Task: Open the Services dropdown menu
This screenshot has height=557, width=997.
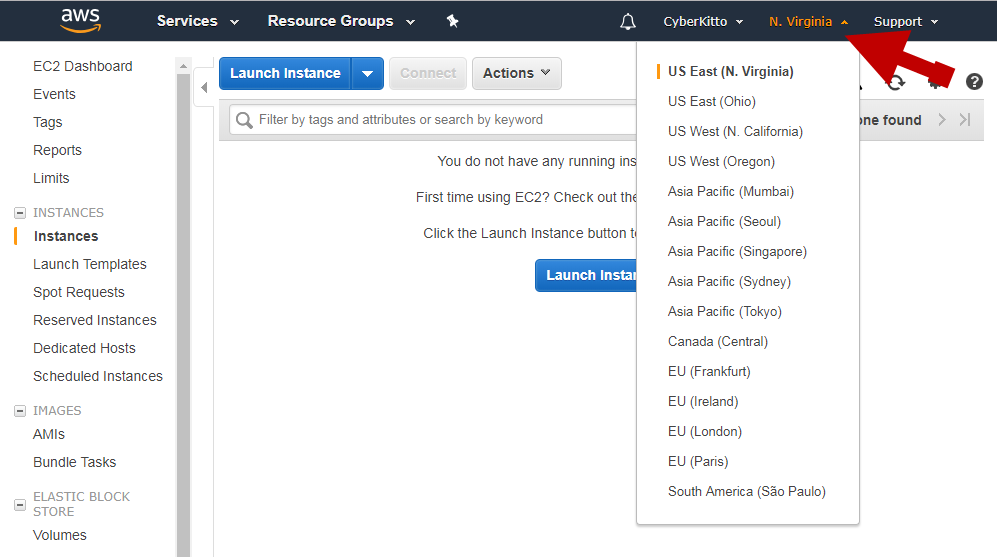Action: [x=198, y=21]
